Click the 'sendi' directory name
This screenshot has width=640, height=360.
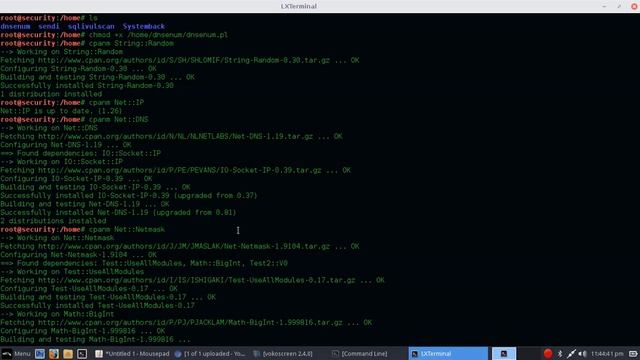point(49,26)
